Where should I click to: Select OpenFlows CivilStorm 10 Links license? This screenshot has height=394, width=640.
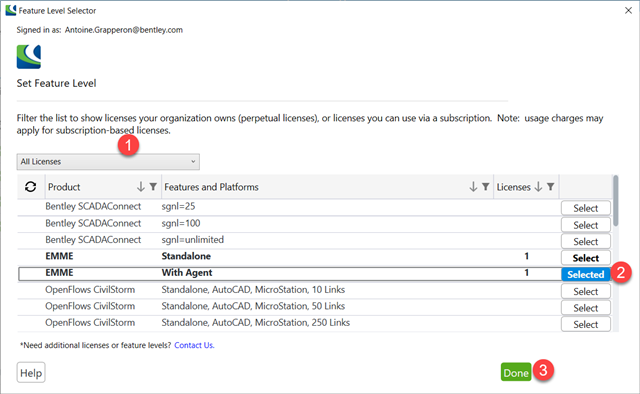586,292
